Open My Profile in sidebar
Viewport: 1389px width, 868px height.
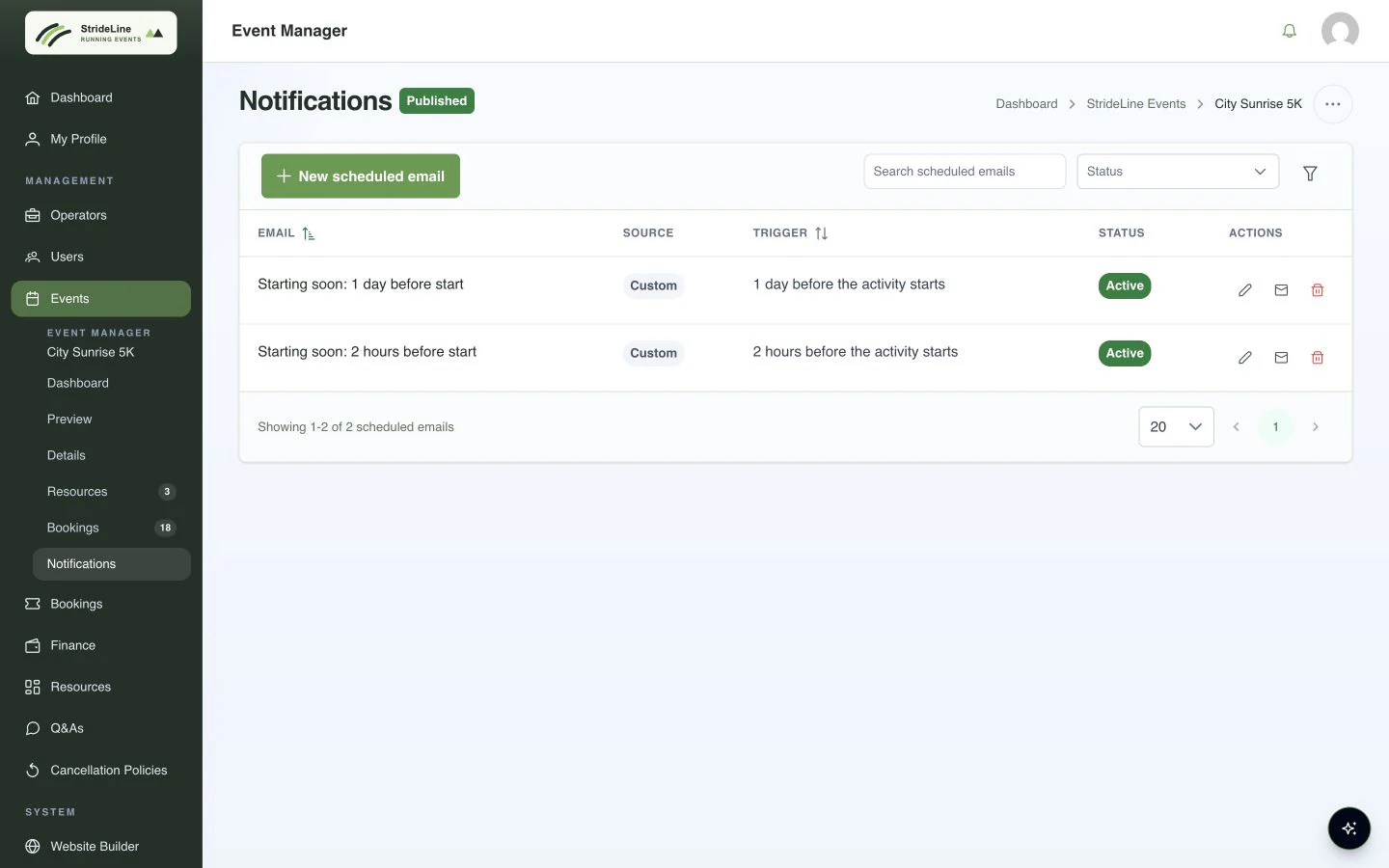click(x=101, y=139)
